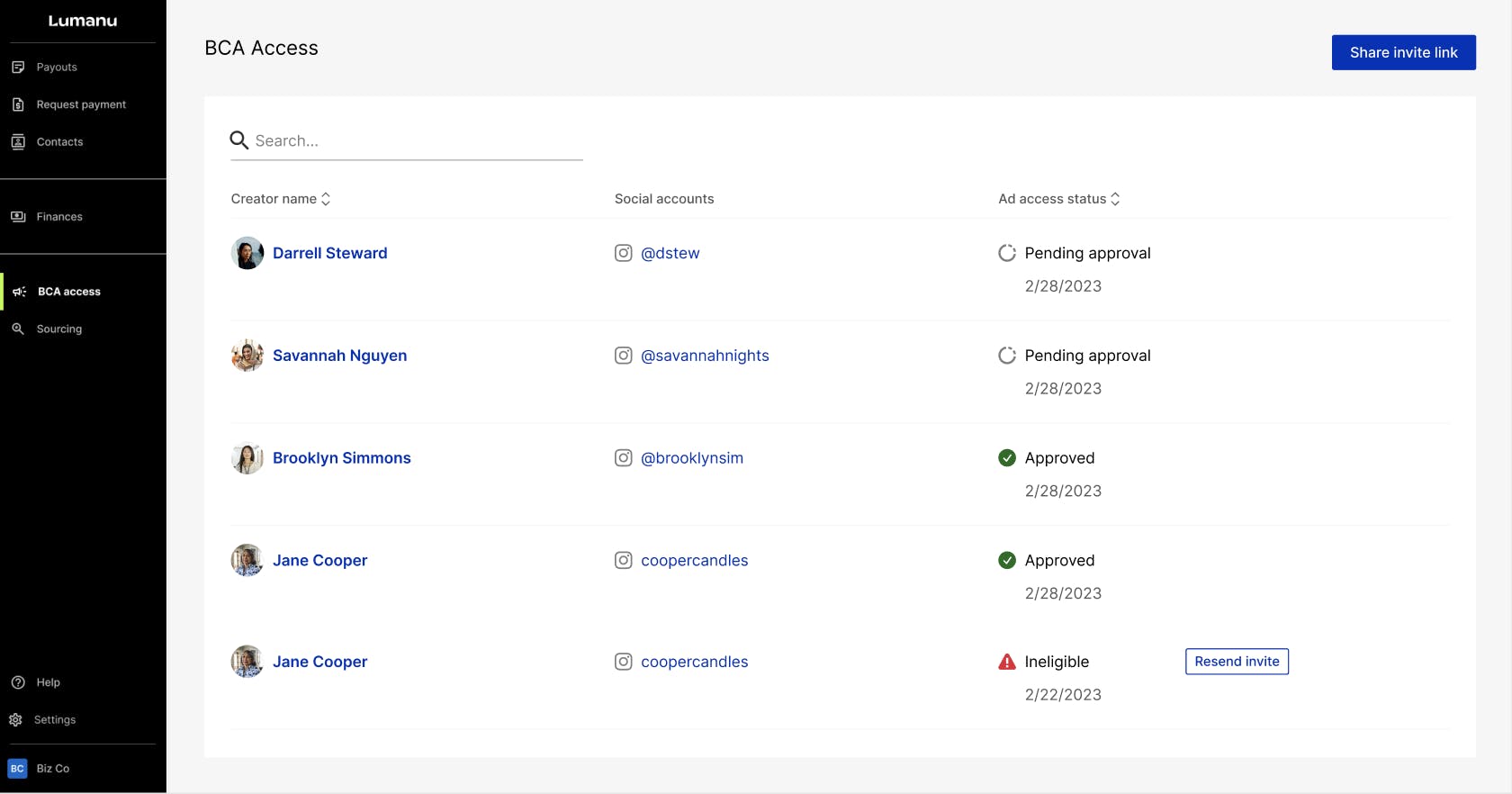Open Settings in the sidebar
1512x794 pixels.
(55, 720)
